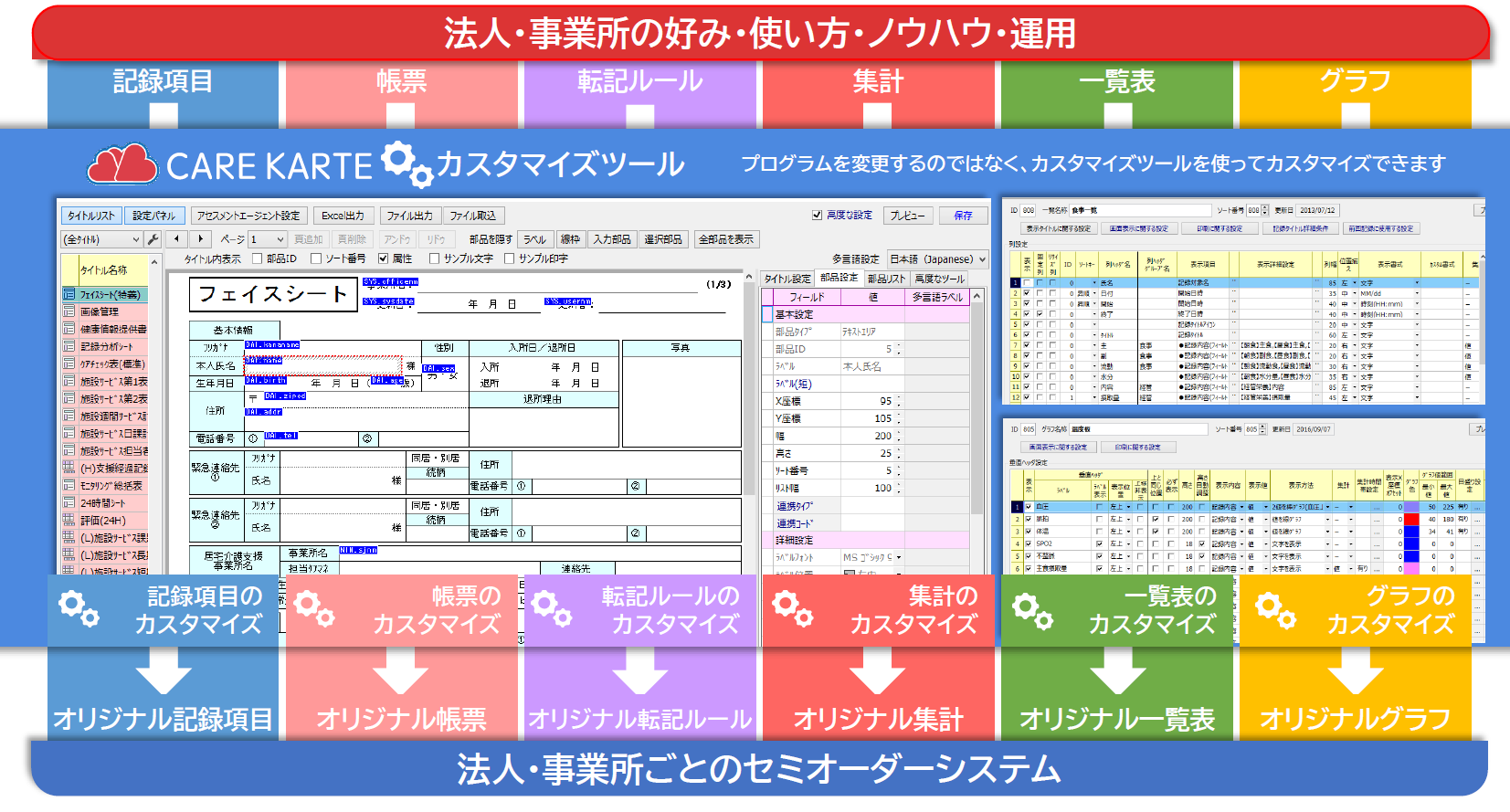Image resolution: width=1510 pixels, height=812 pixels.
Task: Click the 部品ID value stepper arrows
Action: pos(899,349)
